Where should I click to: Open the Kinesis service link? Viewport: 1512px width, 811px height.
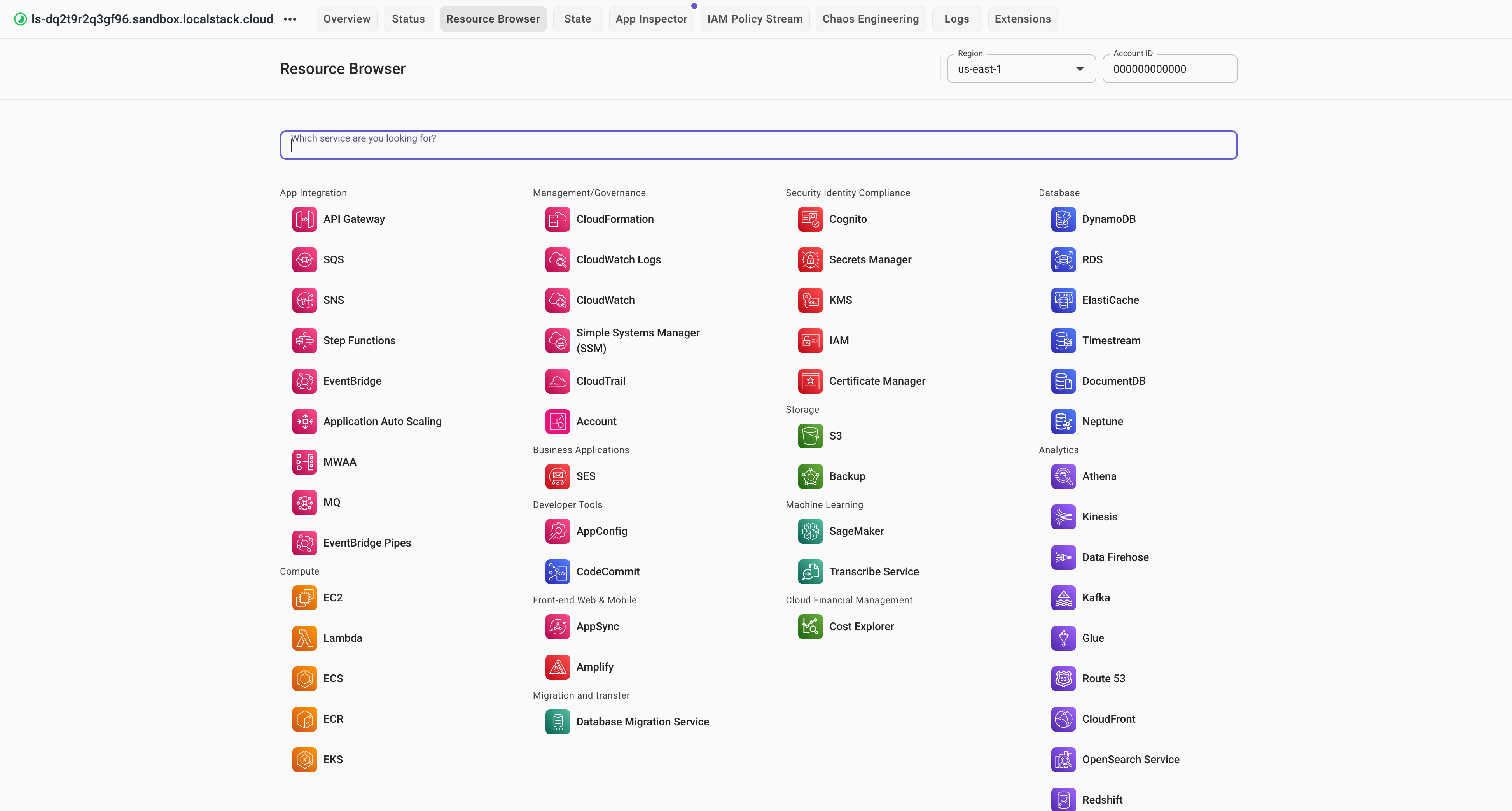tap(1099, 517)
